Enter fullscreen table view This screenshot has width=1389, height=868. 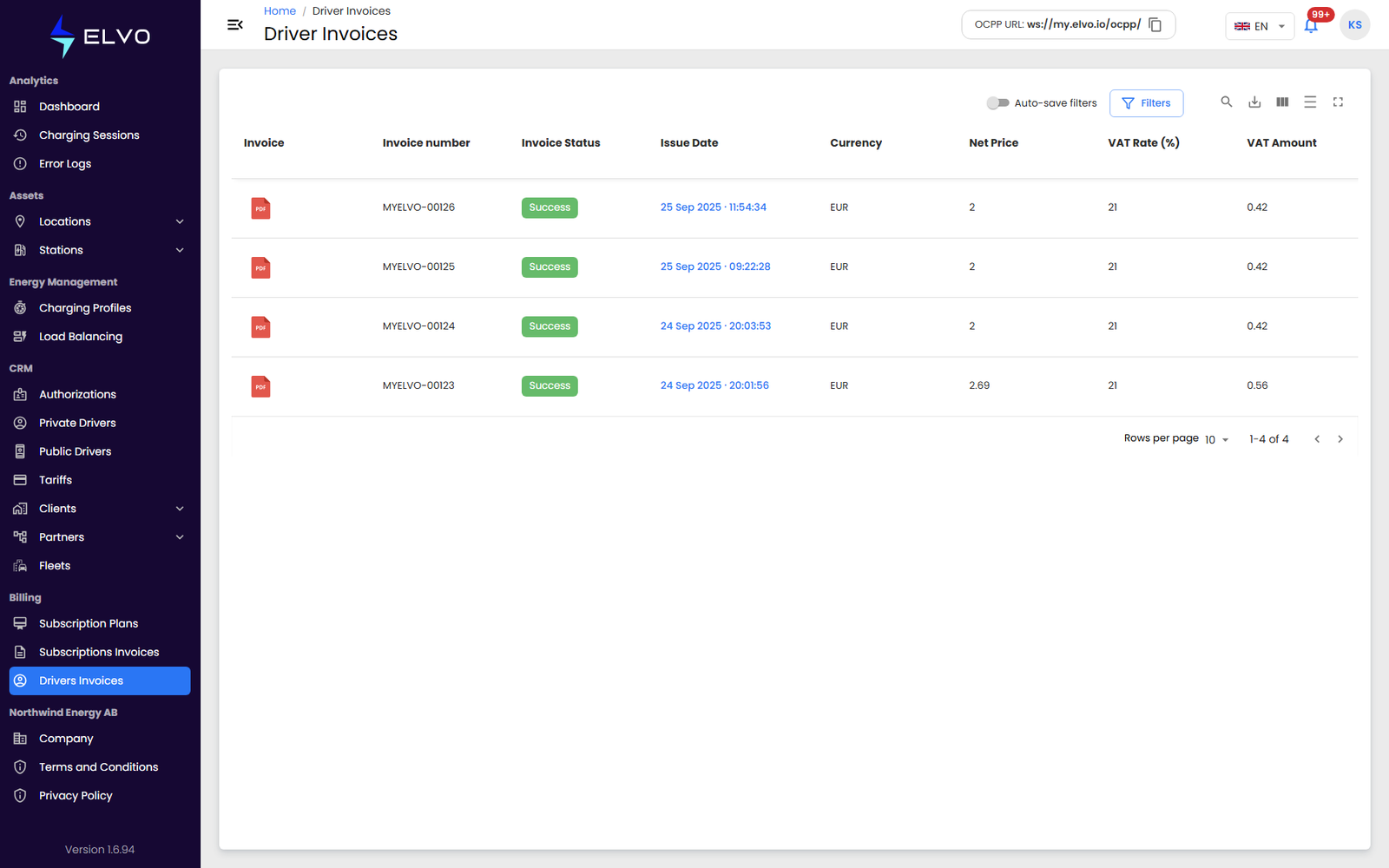coord(1338,102)
